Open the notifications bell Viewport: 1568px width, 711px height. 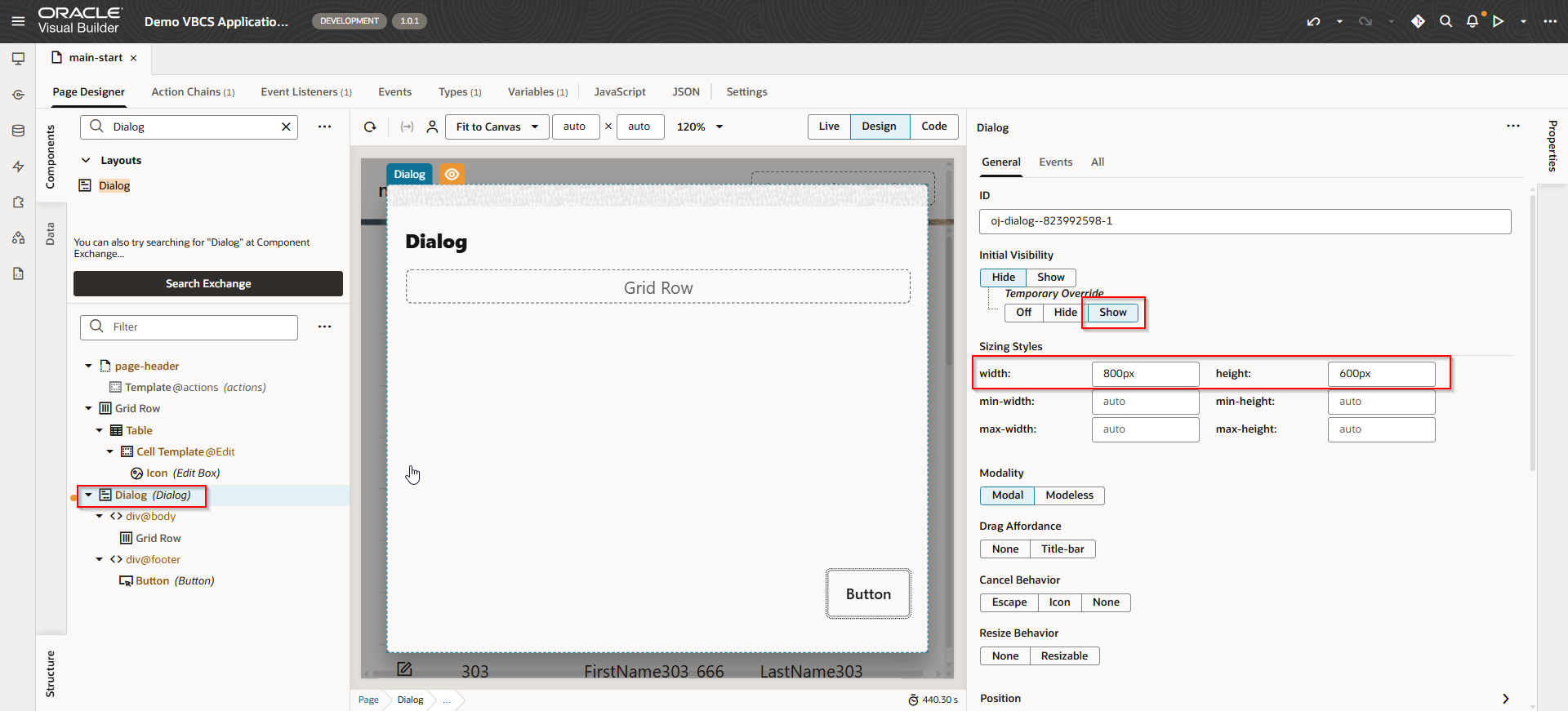[1472, 21]
